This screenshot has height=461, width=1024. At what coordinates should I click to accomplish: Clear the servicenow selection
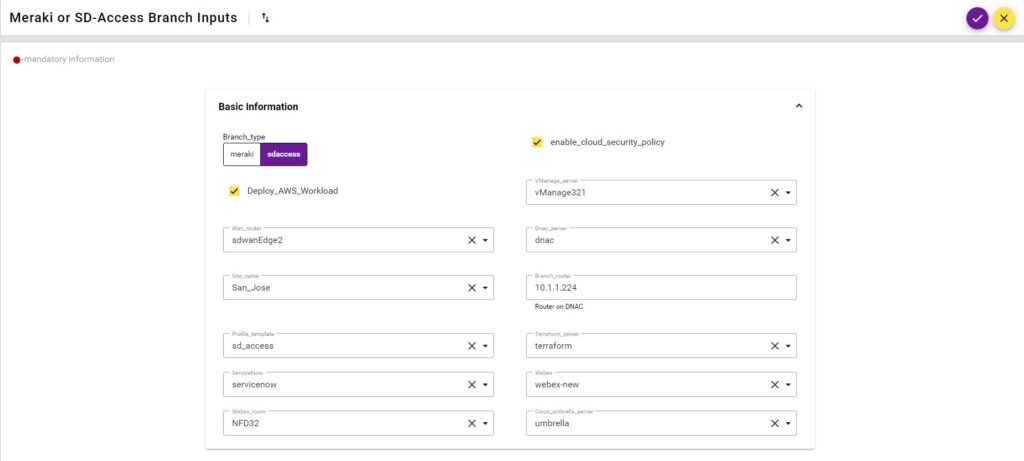point(472,385)
